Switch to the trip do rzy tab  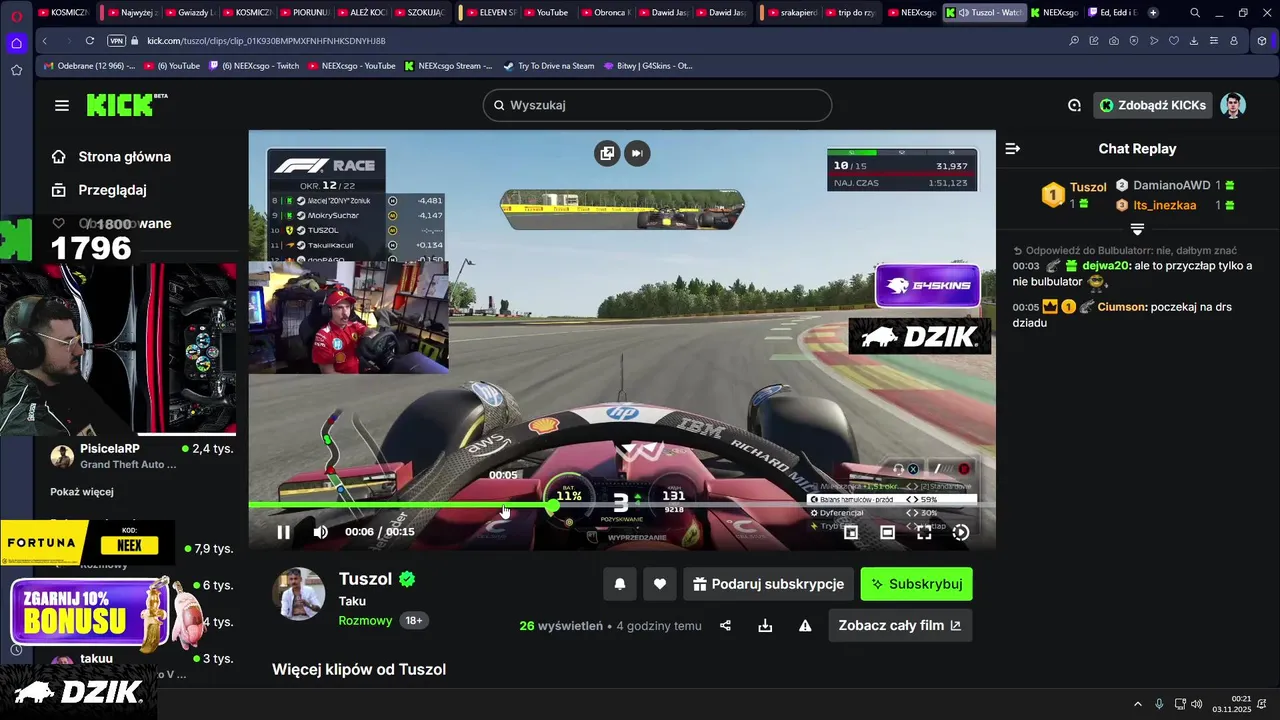click(x=849, y=13)
